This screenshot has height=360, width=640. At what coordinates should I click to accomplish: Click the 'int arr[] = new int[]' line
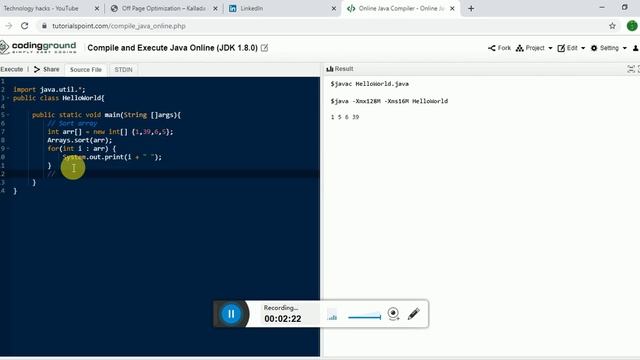(x=110, y=131)
